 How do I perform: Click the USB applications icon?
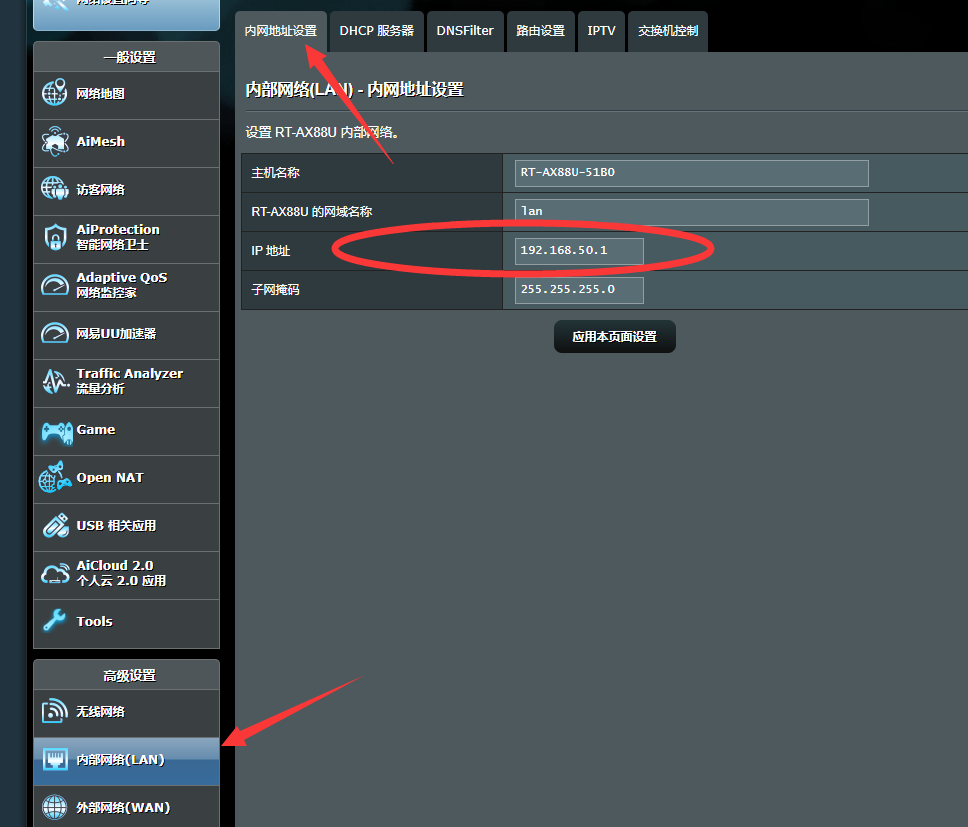pos(54,526)
